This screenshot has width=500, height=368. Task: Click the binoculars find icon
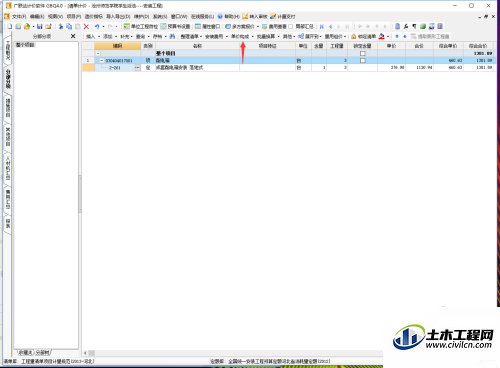coord(172,36)
